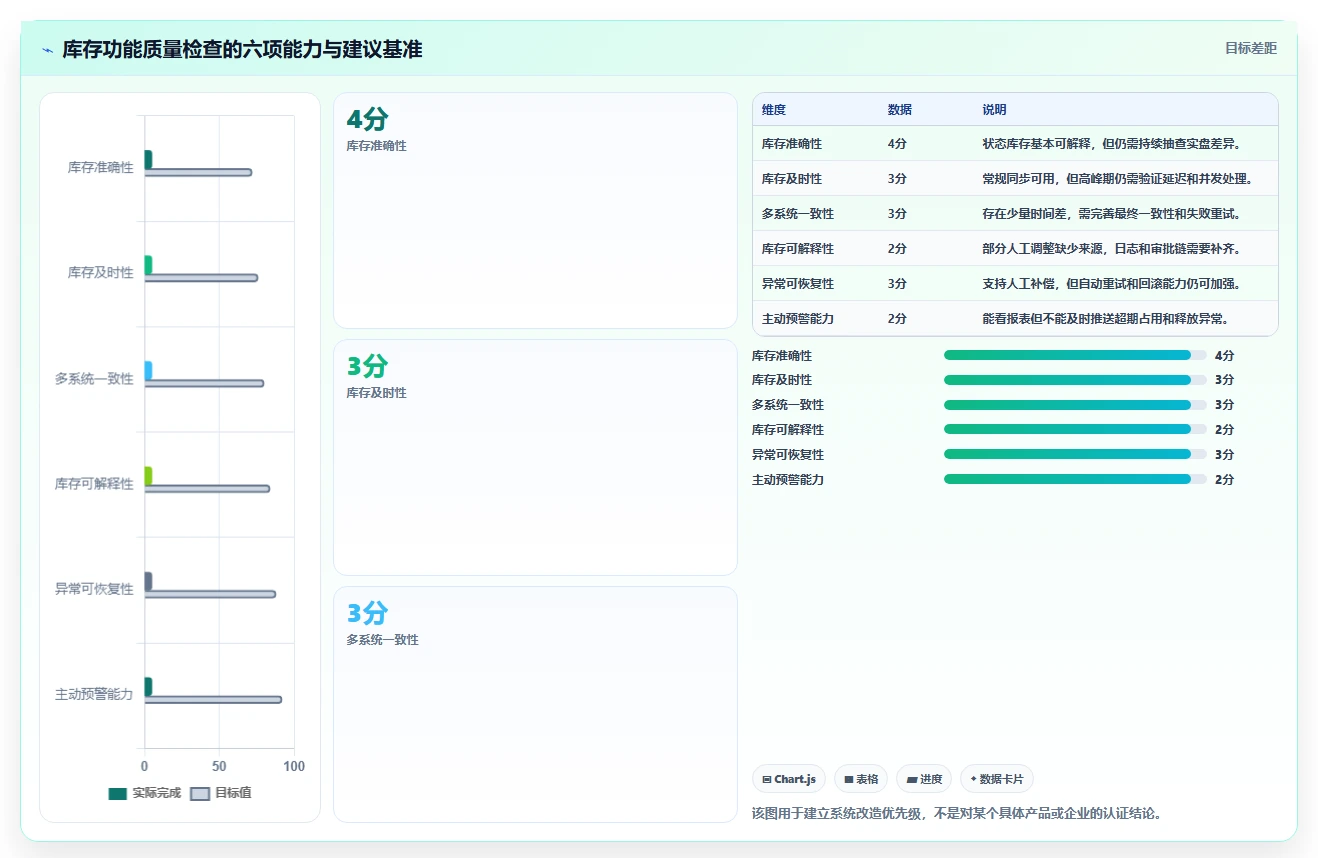Click the 说明 column header

click(x=994, y=110)
